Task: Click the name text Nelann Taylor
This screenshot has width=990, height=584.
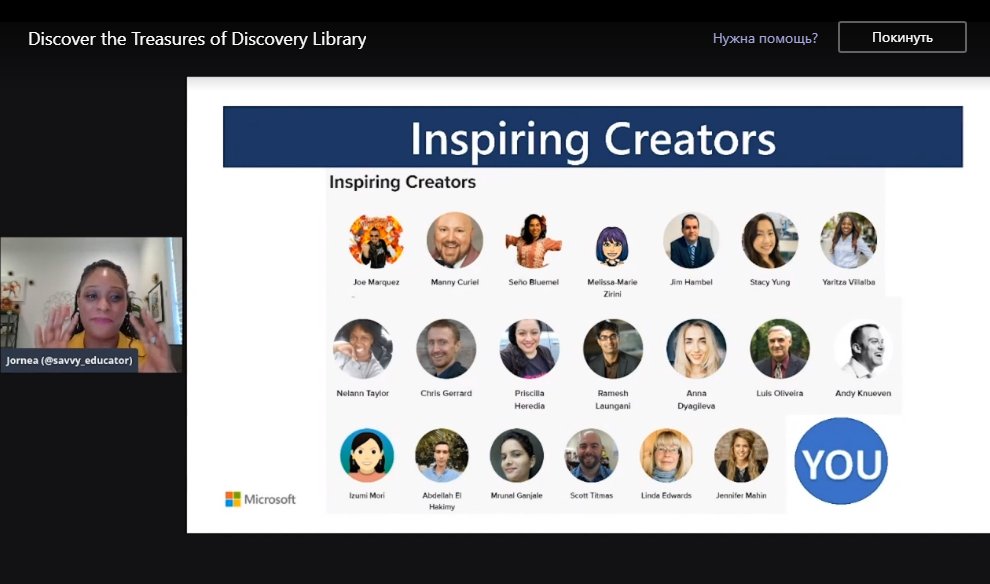Action: coord(362,393)
